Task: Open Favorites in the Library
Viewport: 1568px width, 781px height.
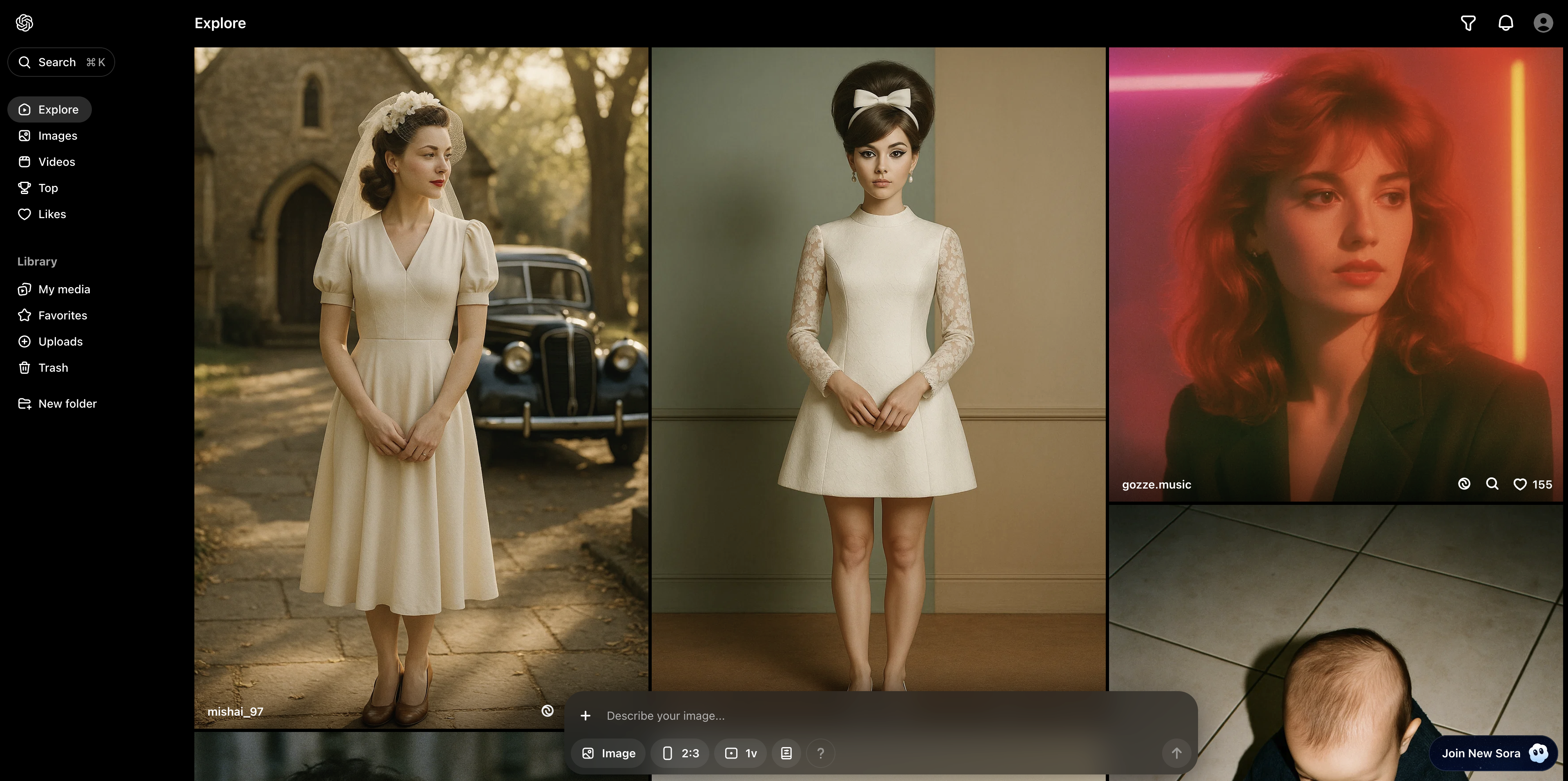Action: point(62,315)
